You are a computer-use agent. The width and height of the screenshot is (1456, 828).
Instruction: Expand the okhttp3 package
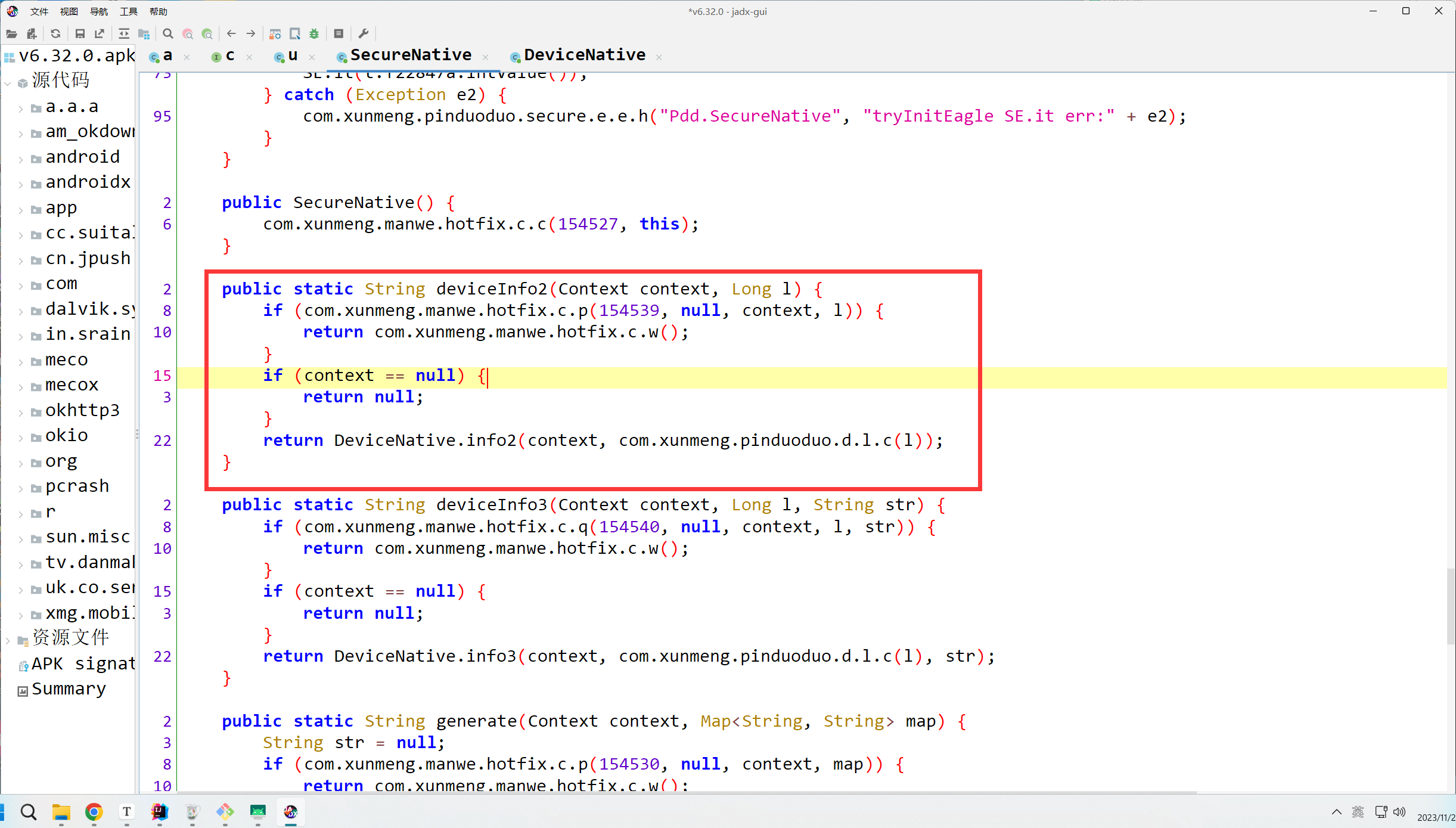(21, 413)
